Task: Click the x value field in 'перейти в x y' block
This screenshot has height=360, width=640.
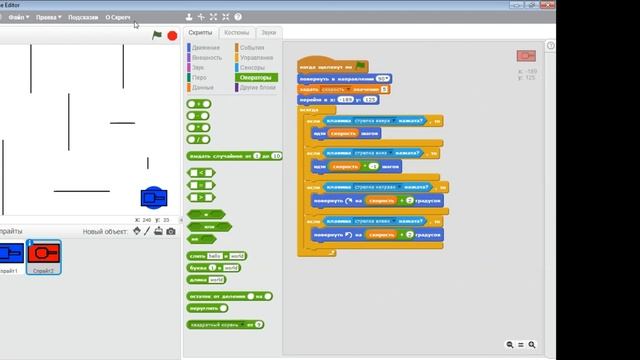Action: tap(346, 100)
